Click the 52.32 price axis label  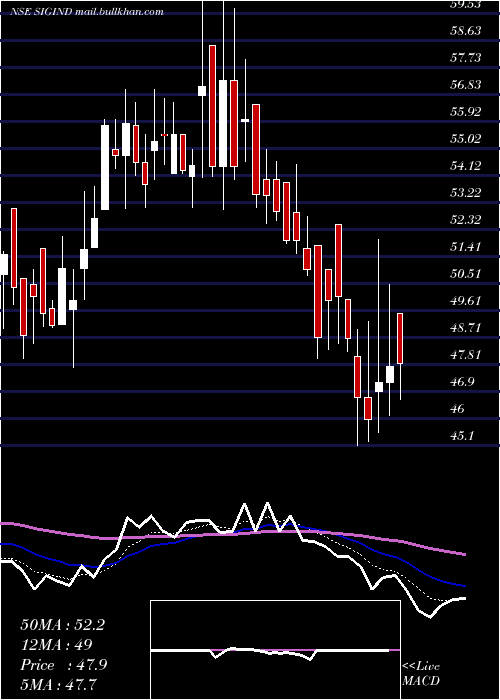coord(466,220)
